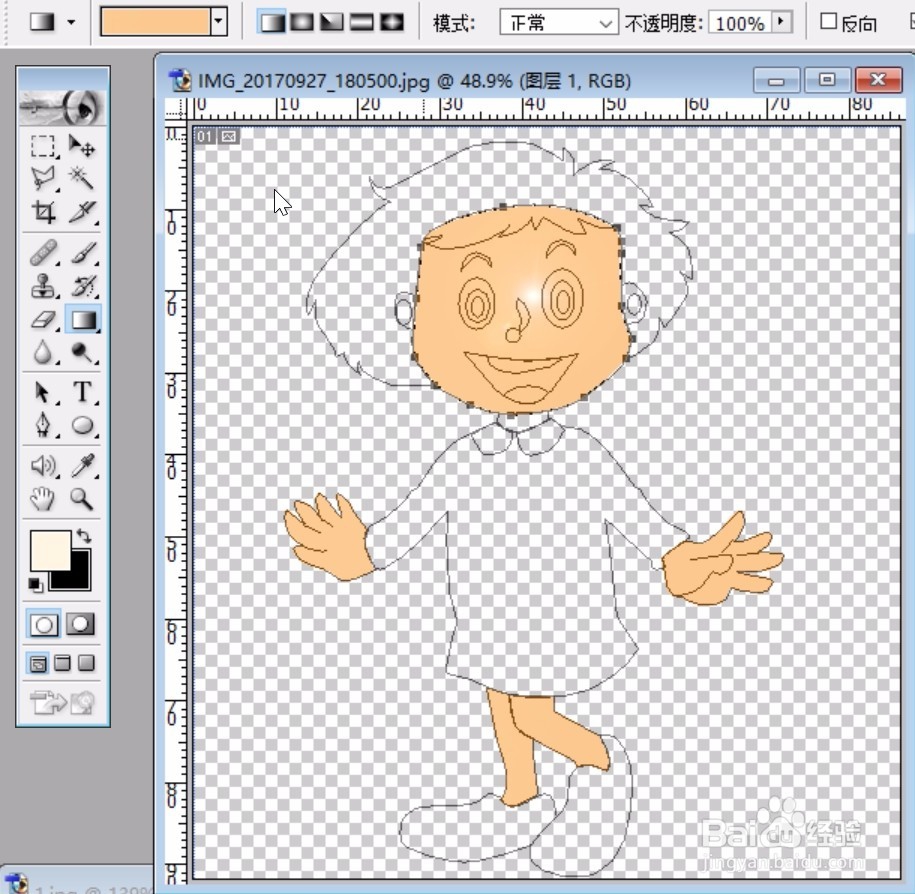Select the Clone Stamp tool
The width and height of the screenshot is (915, 894).
(43, 287)
